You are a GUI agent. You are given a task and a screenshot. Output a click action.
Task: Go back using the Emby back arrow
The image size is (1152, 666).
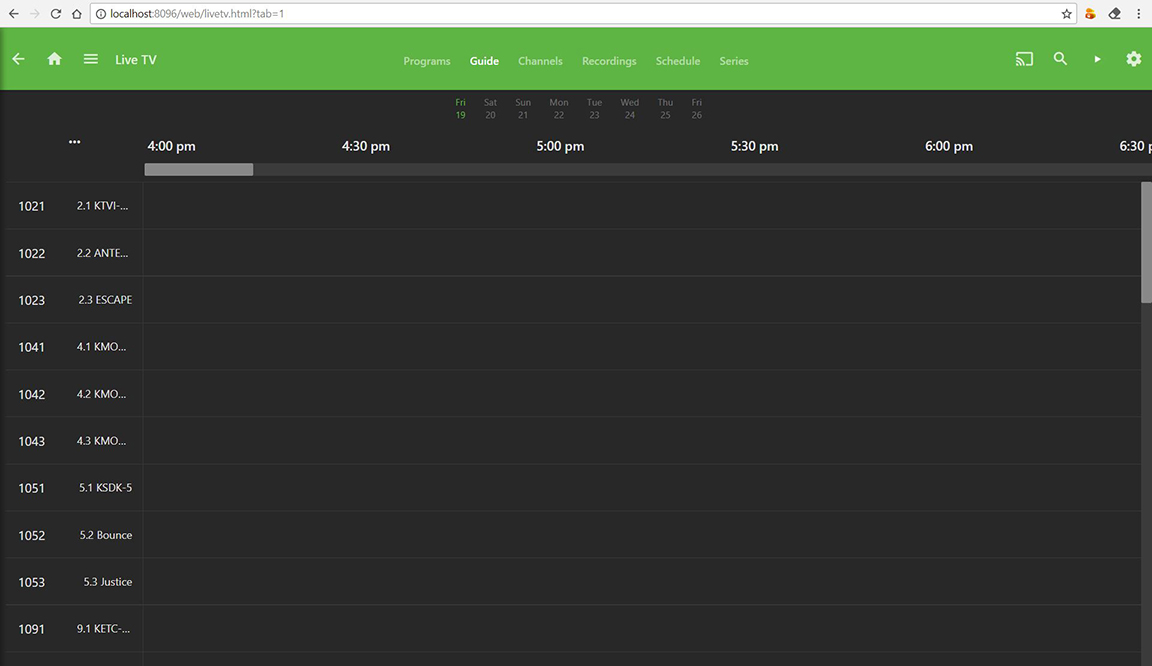pos(18,59)
